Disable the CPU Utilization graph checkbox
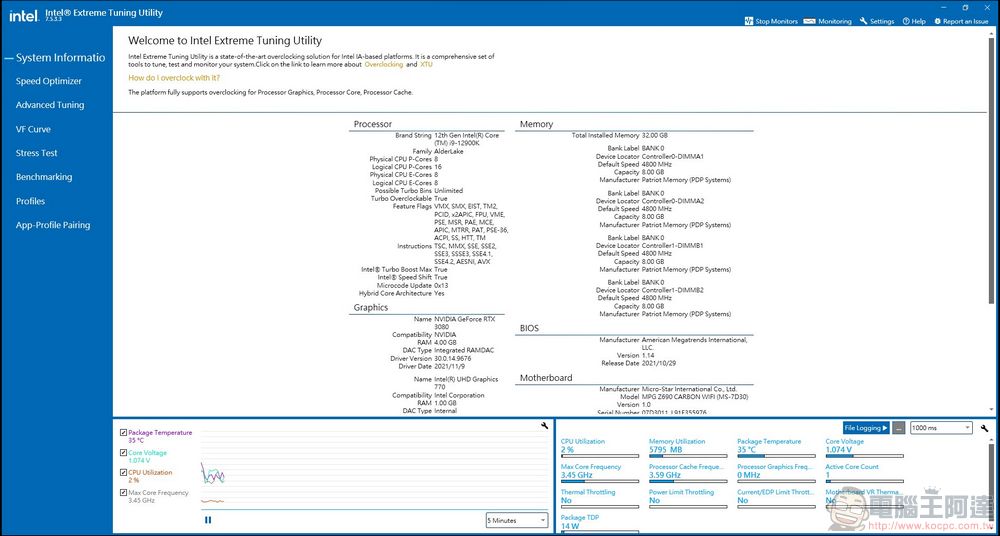Screen dimensions: 1000x536 tap(123, 473)
